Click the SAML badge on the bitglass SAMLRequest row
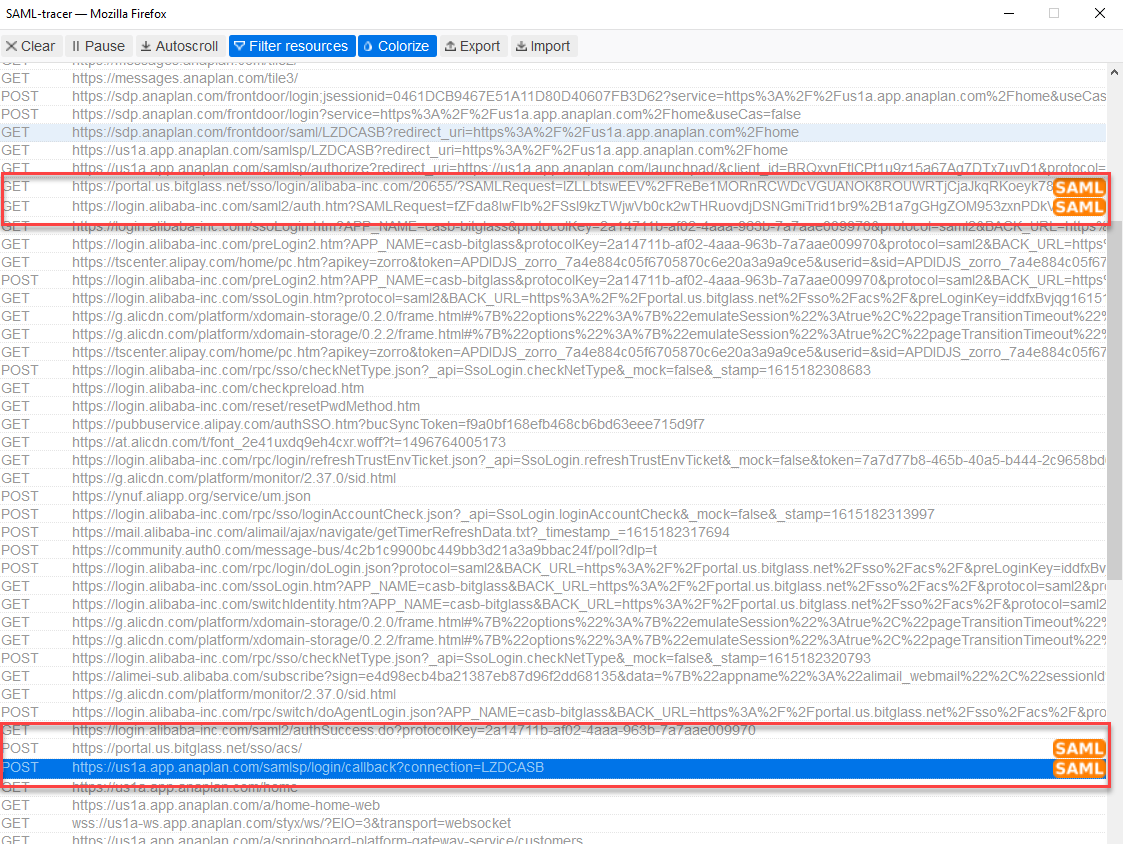This screenshot has width=1123, height=844. [x=1079, y=188]
